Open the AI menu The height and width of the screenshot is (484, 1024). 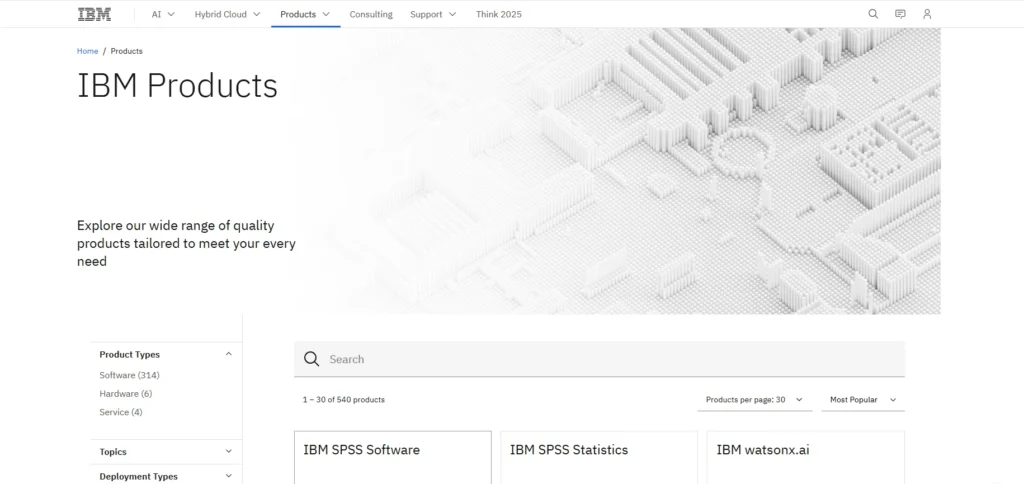163,14
